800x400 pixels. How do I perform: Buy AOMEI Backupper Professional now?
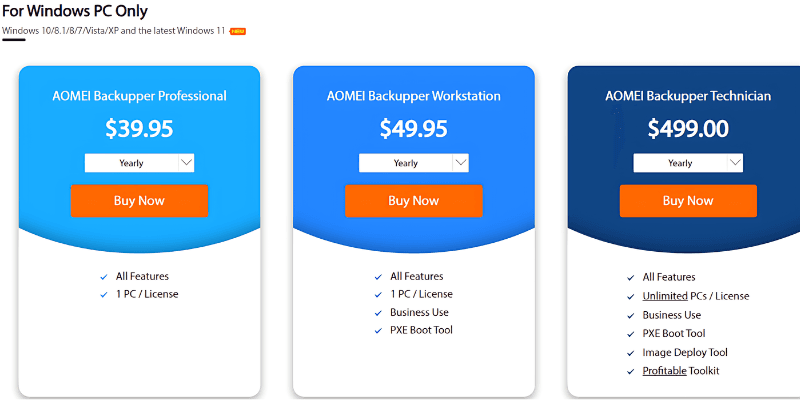tap(139, 201)
